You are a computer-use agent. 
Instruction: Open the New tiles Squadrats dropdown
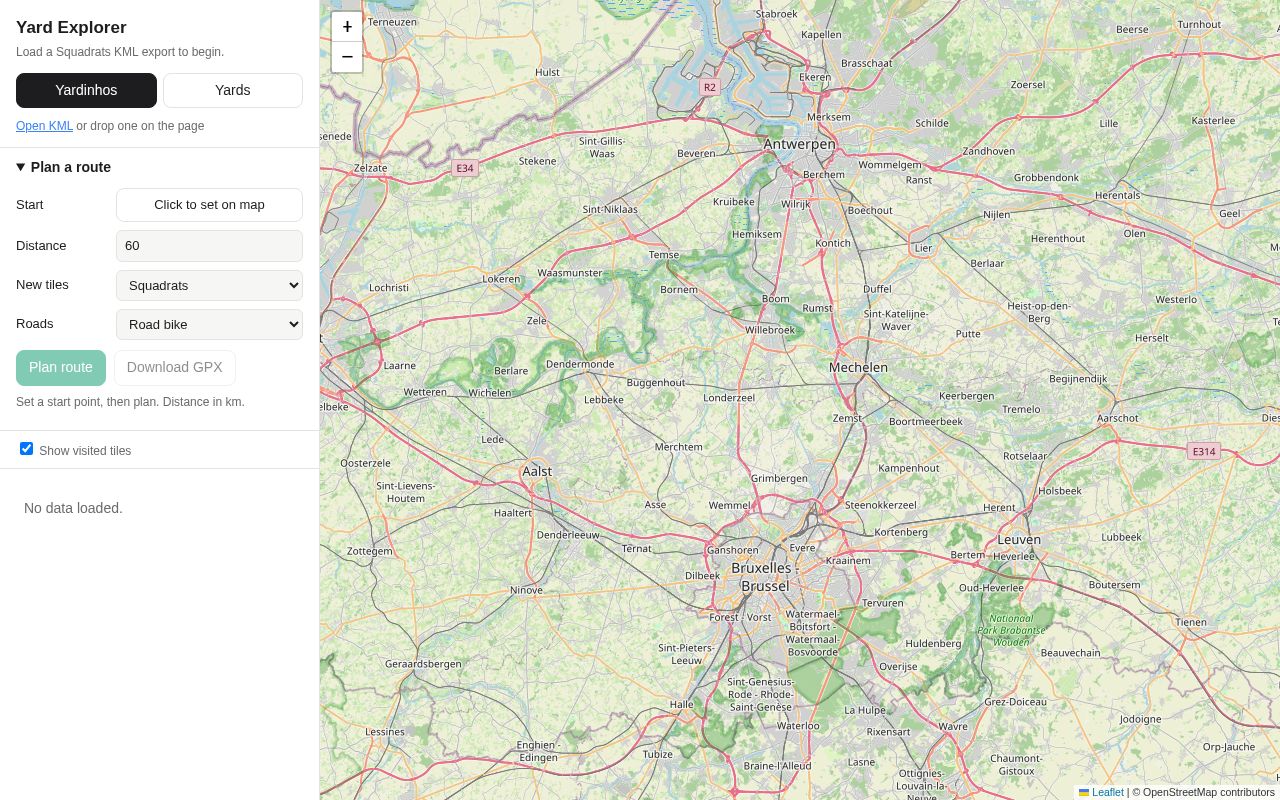209,285
